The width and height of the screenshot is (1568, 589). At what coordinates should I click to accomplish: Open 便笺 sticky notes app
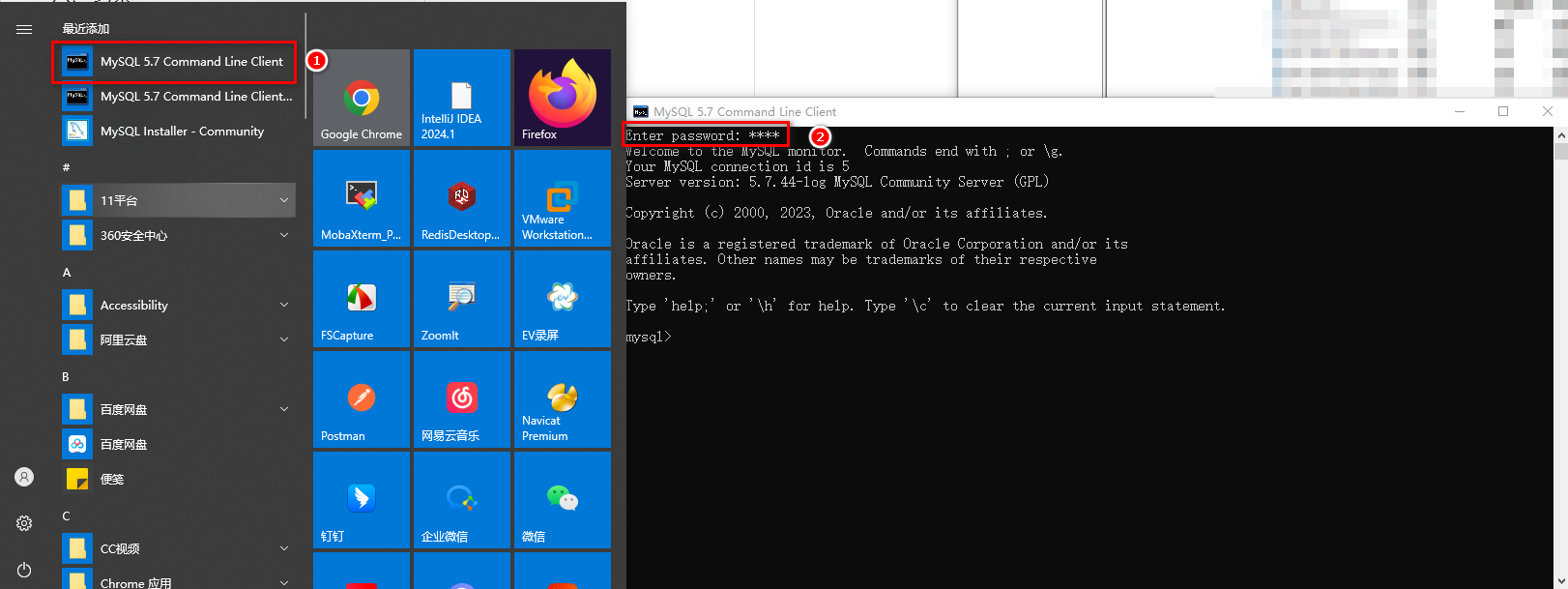(178, 480)
